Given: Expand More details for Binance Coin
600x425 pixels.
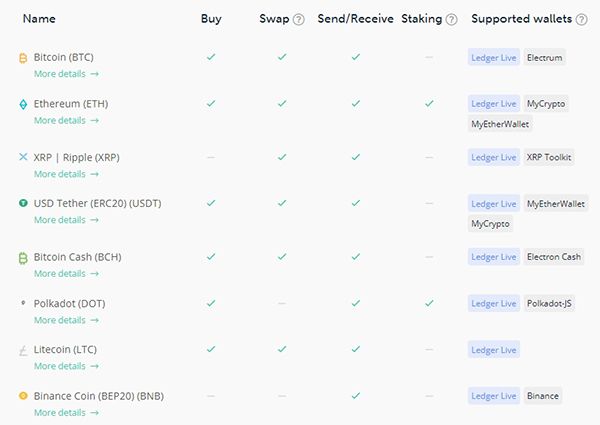Looking at the screenshot, I should 66,412.
